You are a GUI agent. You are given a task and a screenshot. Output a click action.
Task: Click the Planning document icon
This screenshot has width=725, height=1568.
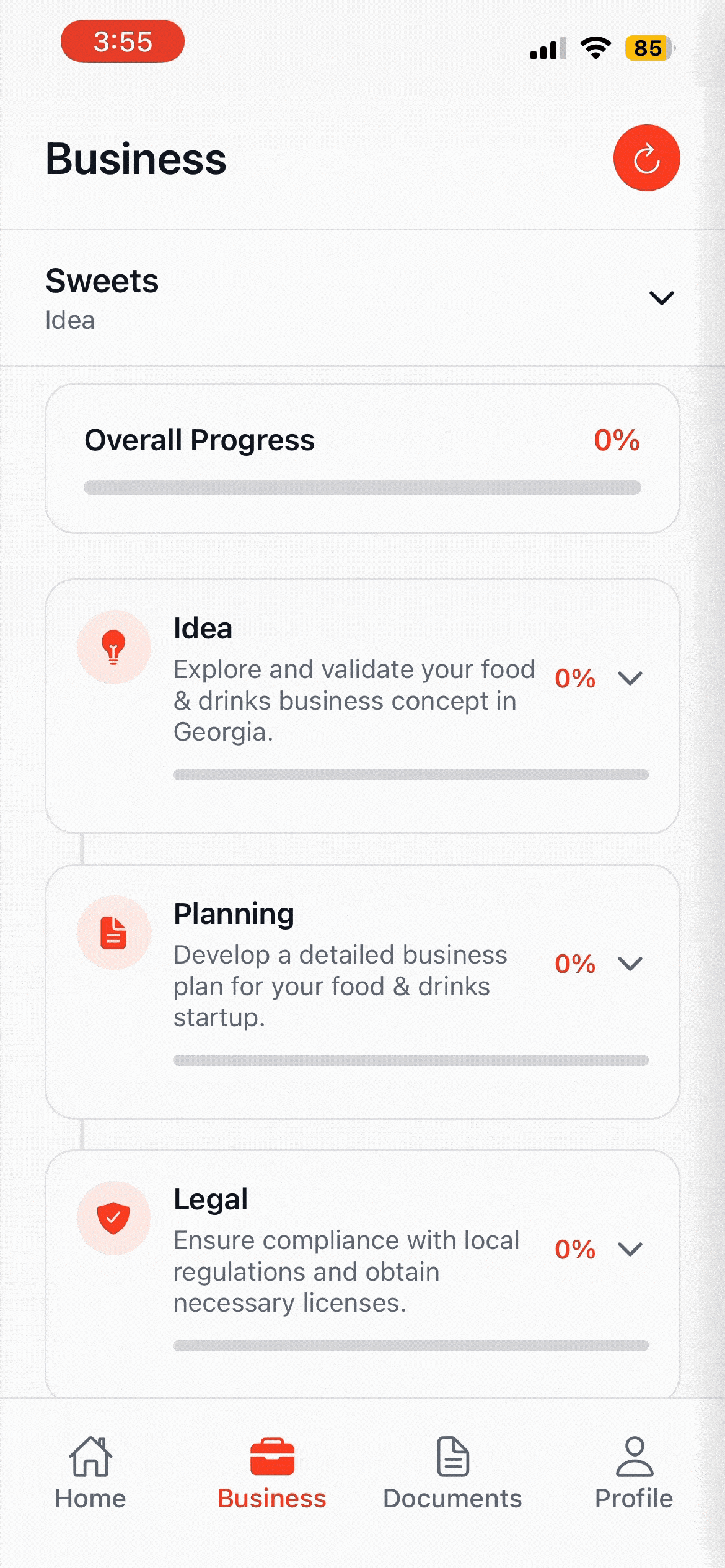click(x=113, y=933)
